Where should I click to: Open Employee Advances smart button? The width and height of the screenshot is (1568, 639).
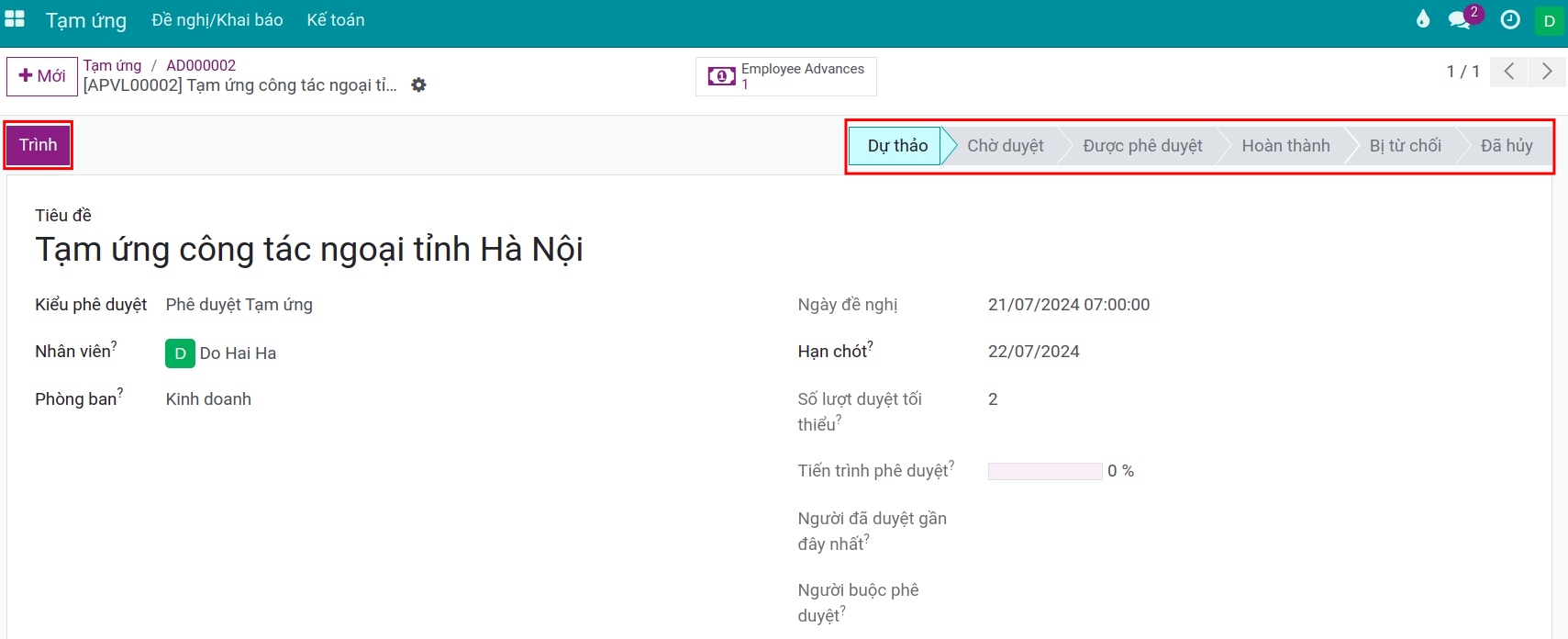(786, 76)
